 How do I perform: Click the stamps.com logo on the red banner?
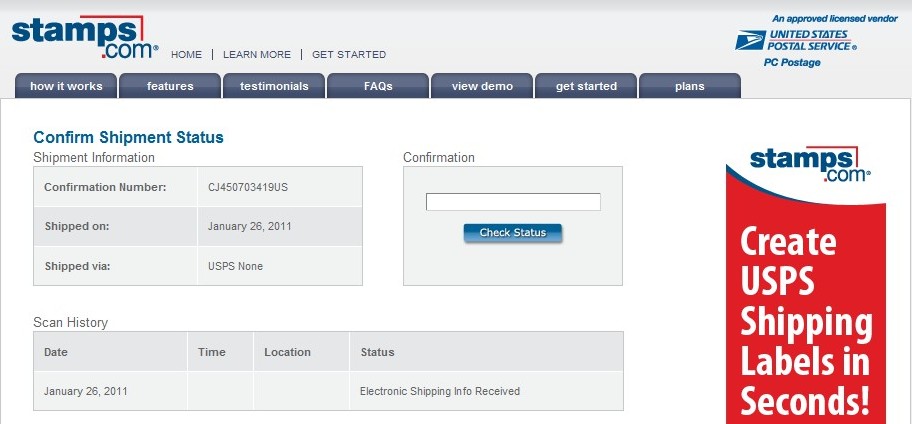pyautogui.click(x=810, y=163)
